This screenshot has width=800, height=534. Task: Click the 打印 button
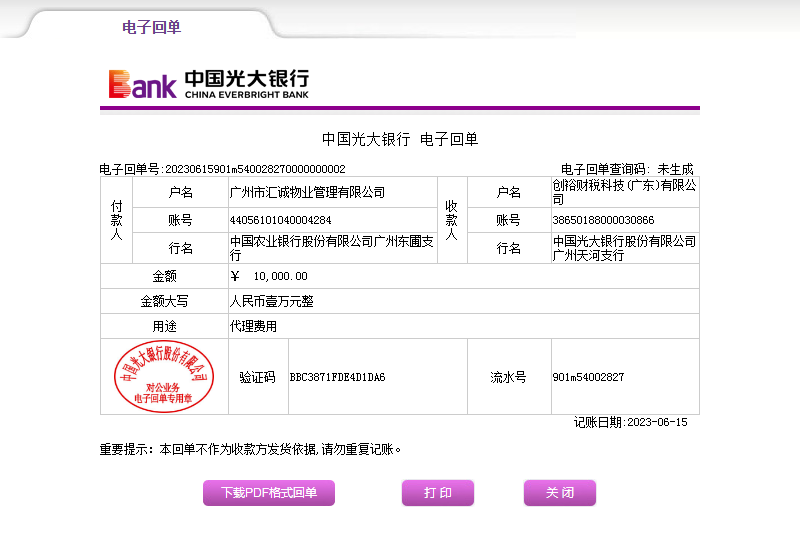tap(438, 493)
